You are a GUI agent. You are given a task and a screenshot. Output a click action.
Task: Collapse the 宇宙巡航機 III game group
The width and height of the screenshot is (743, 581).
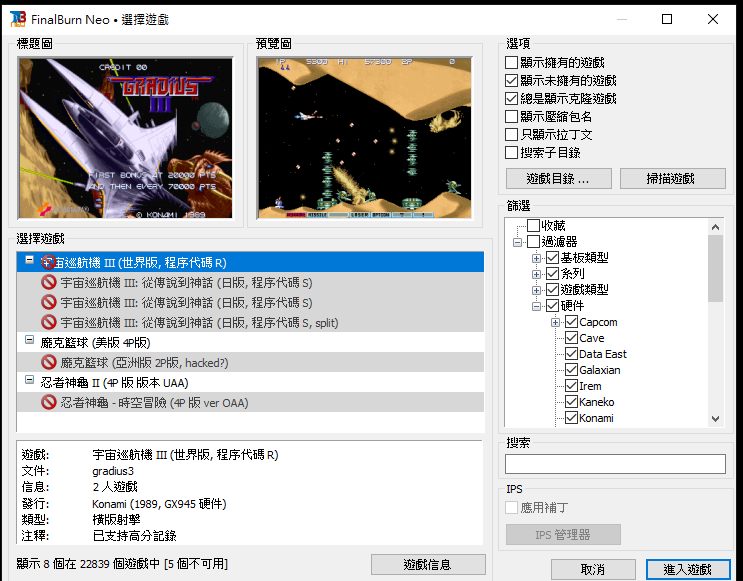[29, 260]
